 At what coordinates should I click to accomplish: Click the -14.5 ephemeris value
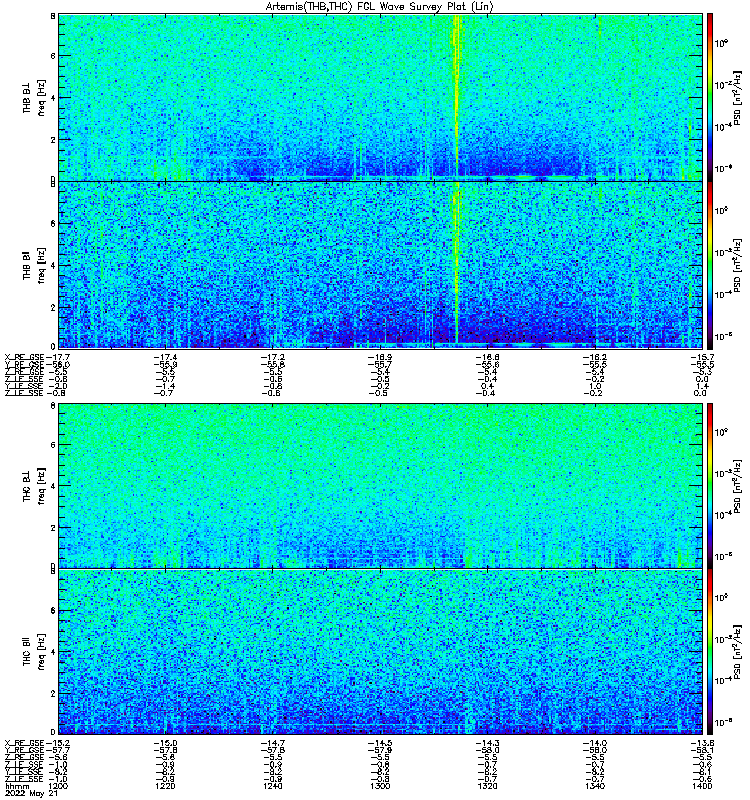click(x=381, y=743)
